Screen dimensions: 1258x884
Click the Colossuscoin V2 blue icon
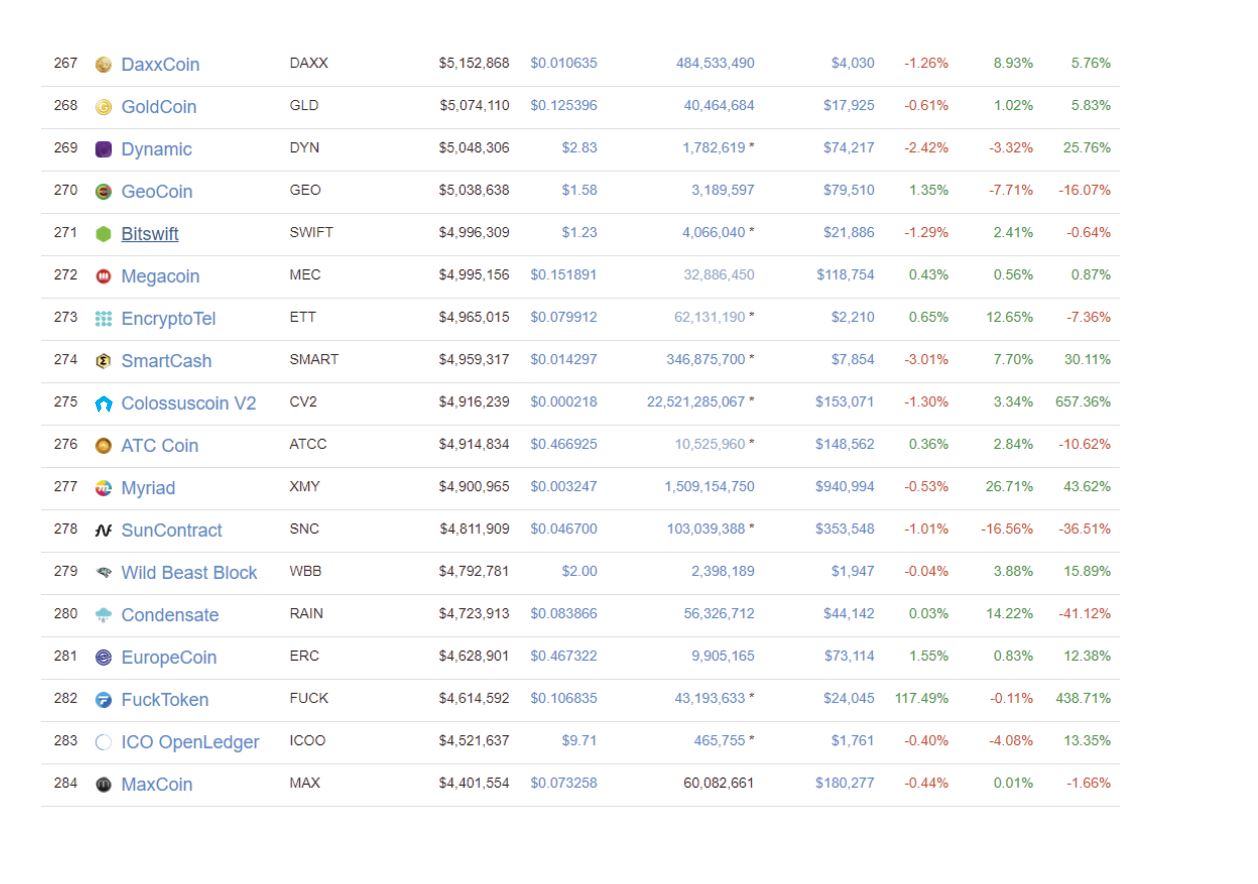click(103, 404)
